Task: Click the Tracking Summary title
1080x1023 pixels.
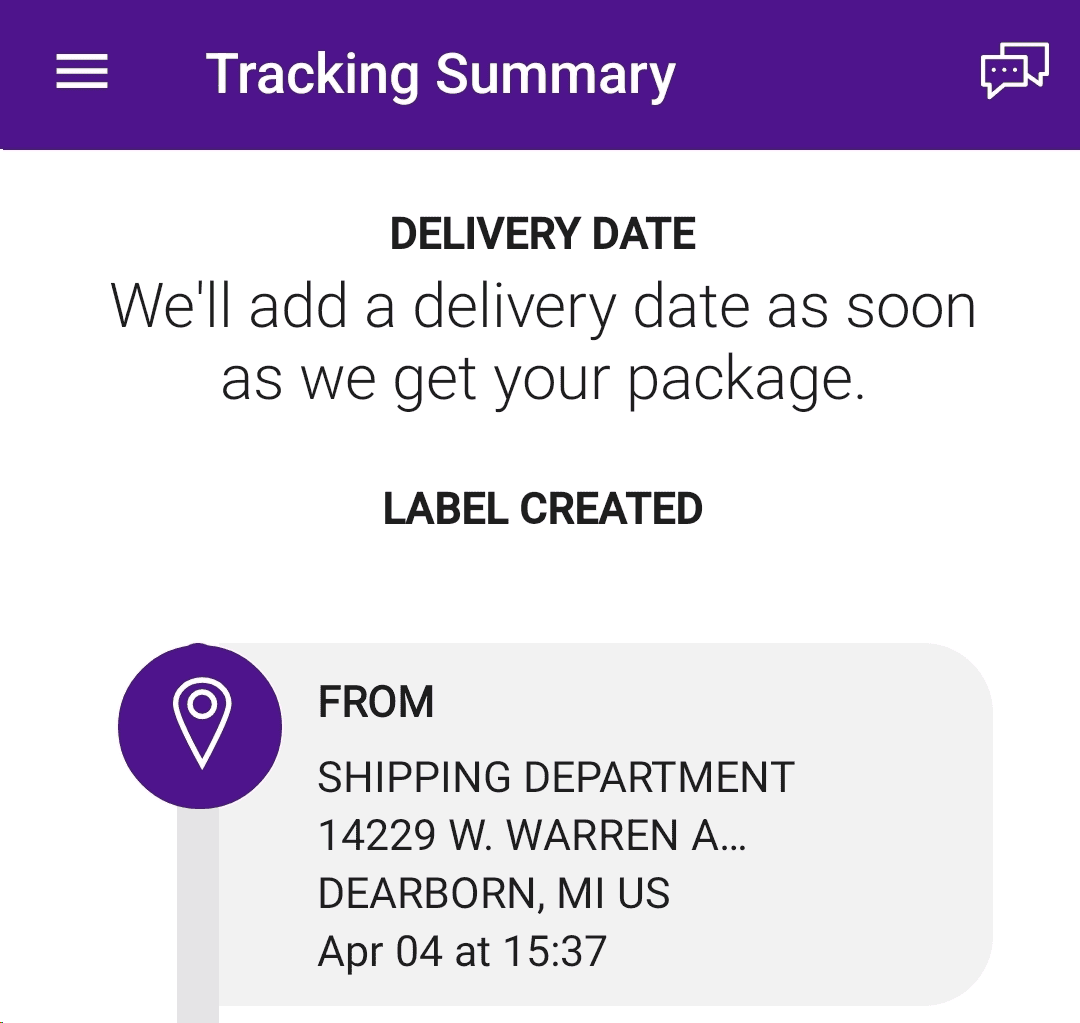Action: tap(440, 75)
